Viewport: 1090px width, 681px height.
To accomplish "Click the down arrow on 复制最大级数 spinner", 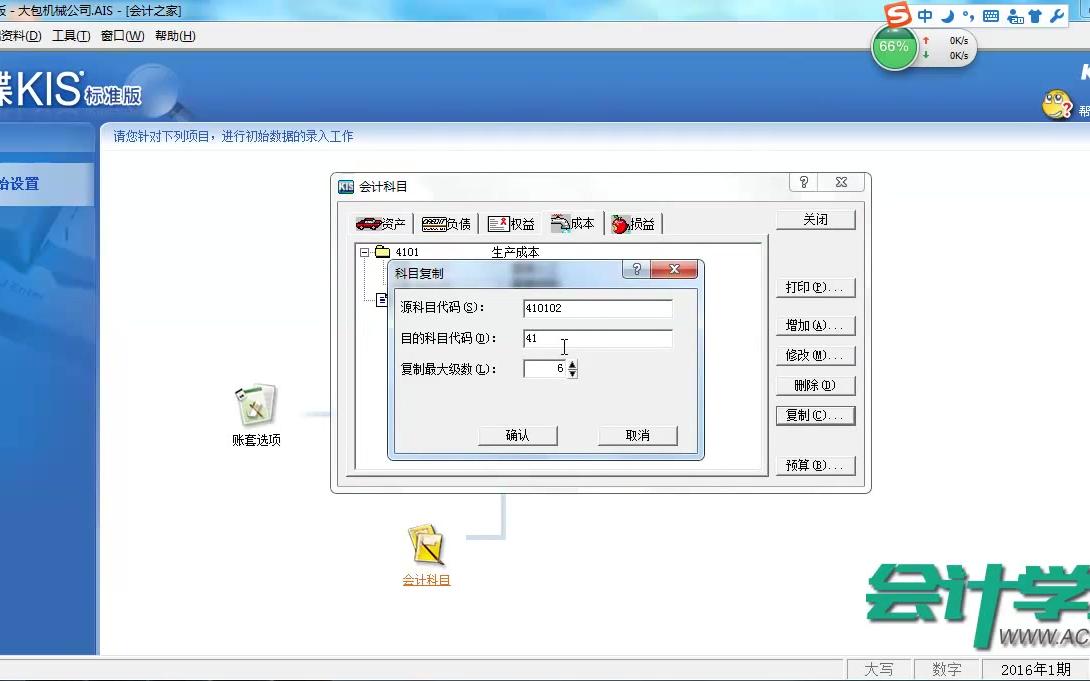I will pos(571,372).
